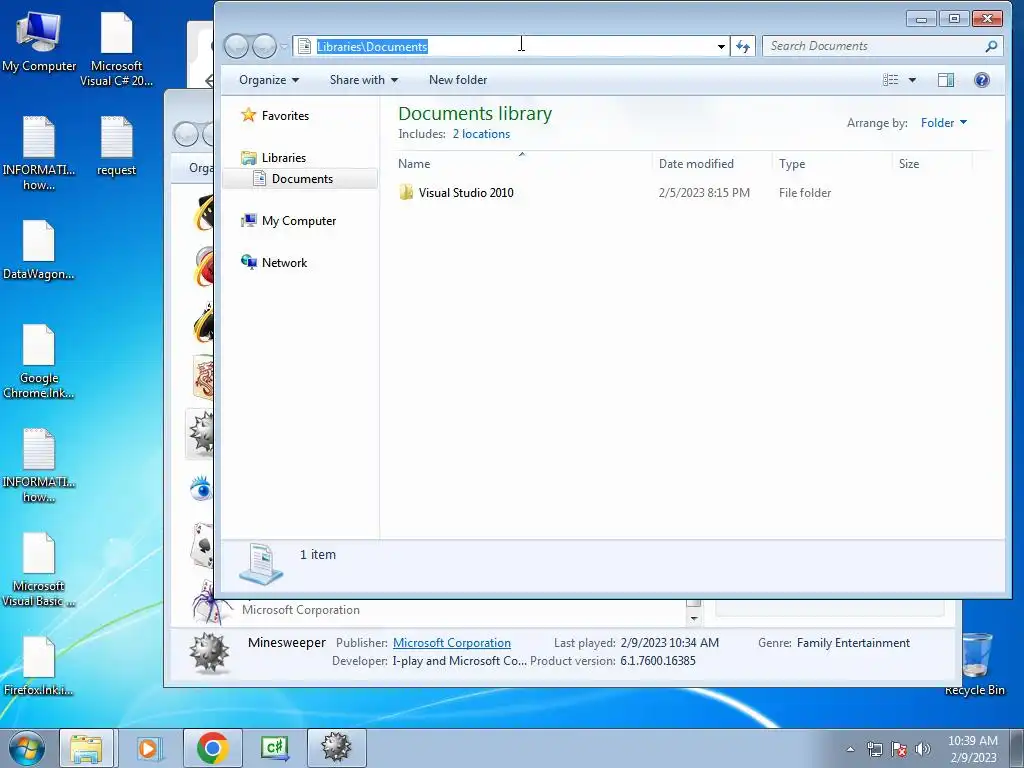This screenshot has height=768, width=1024.
Task: Click the search magnifier icon
Action: (x=991, y=46)
